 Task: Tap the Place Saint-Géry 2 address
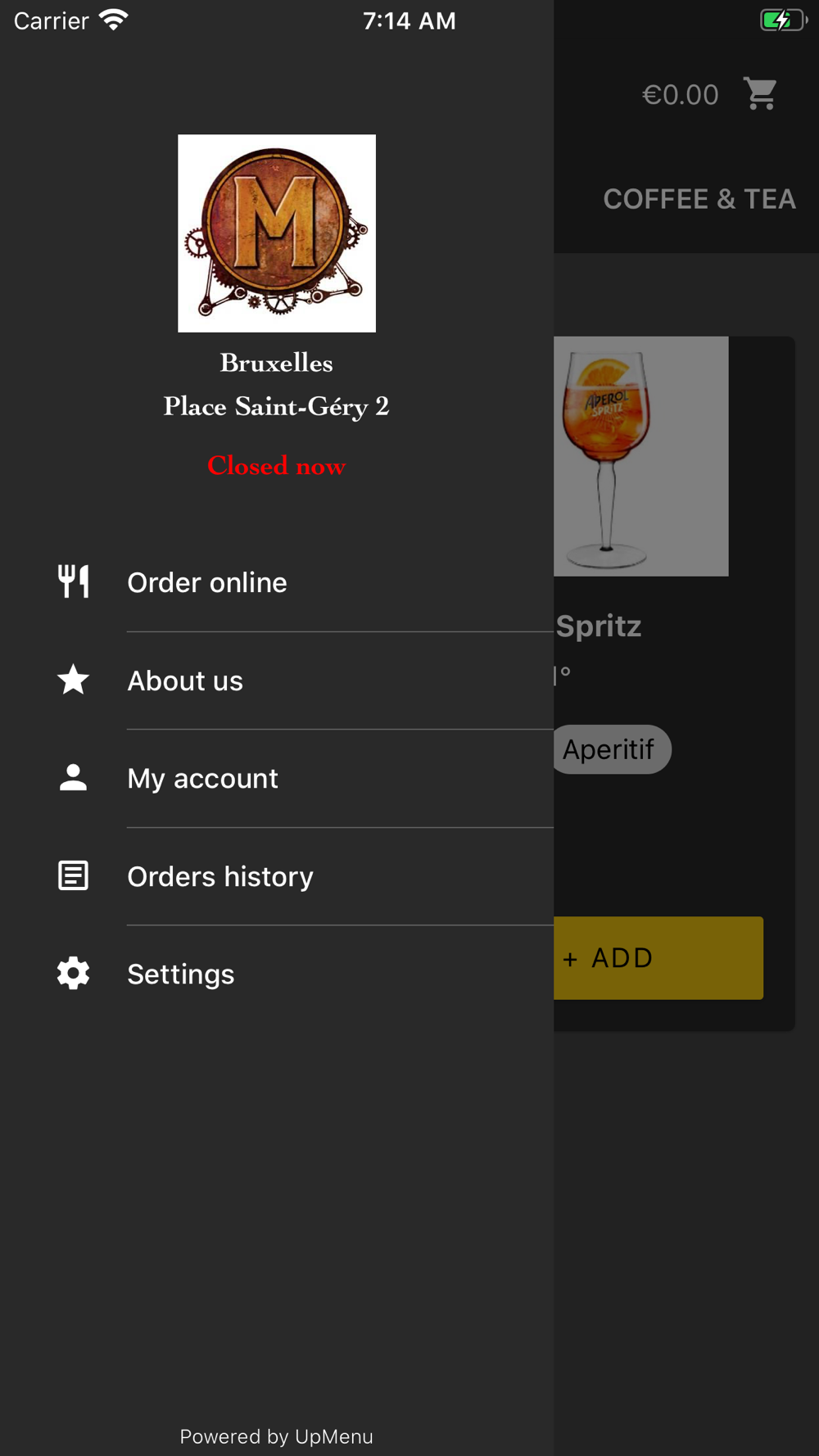(277, 406)
